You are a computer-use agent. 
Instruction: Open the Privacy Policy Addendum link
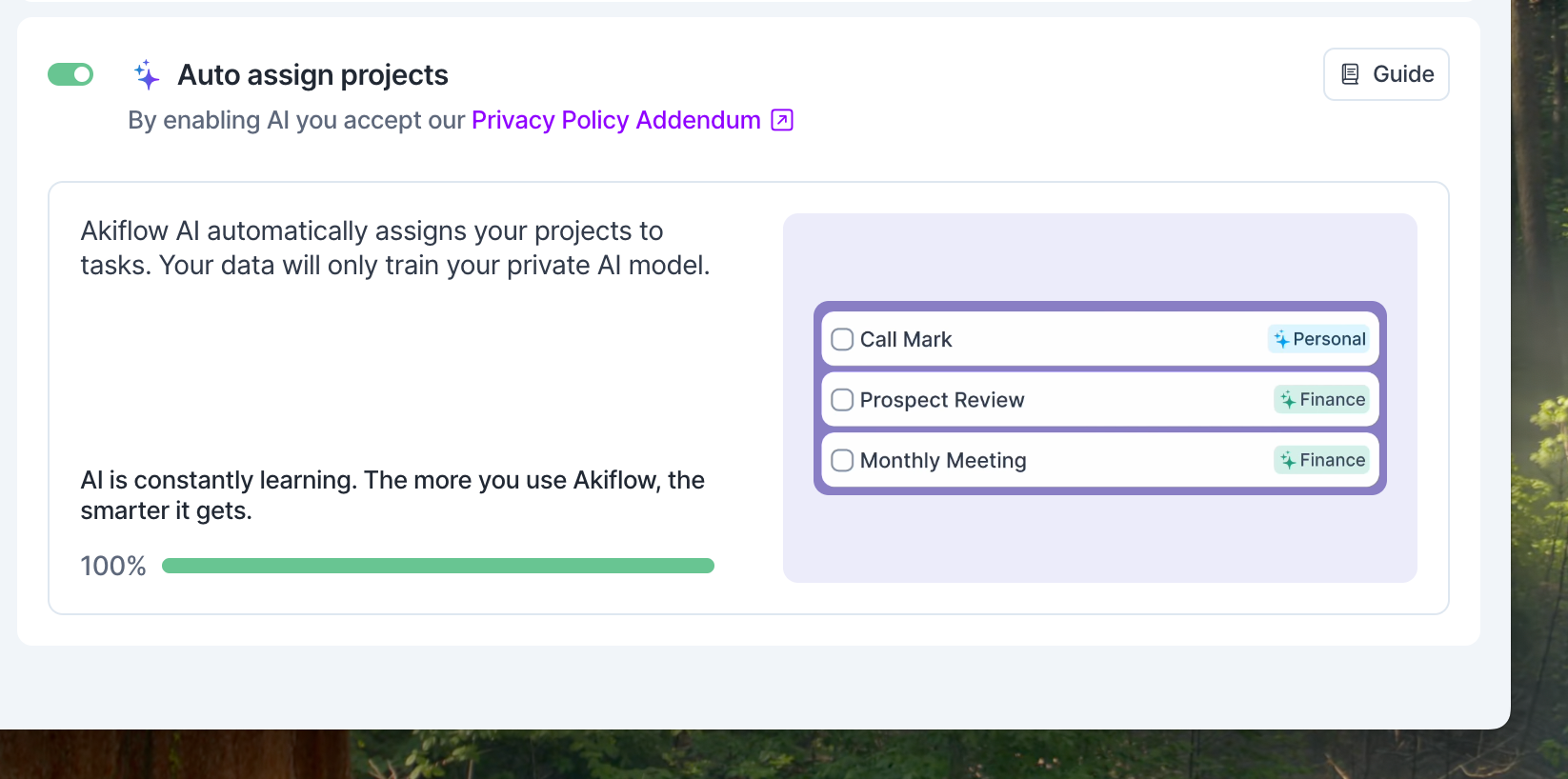coord(615,120)
